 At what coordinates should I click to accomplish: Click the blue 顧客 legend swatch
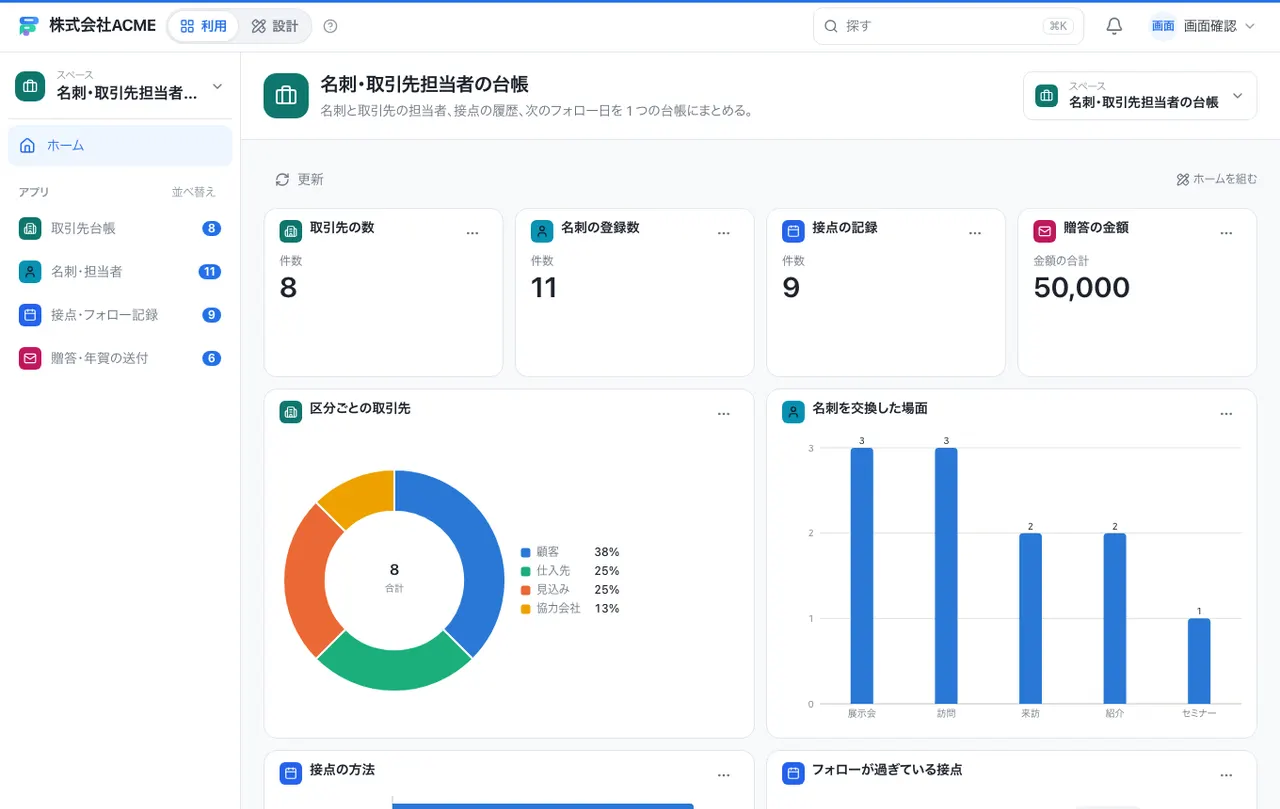coord(525,552)
